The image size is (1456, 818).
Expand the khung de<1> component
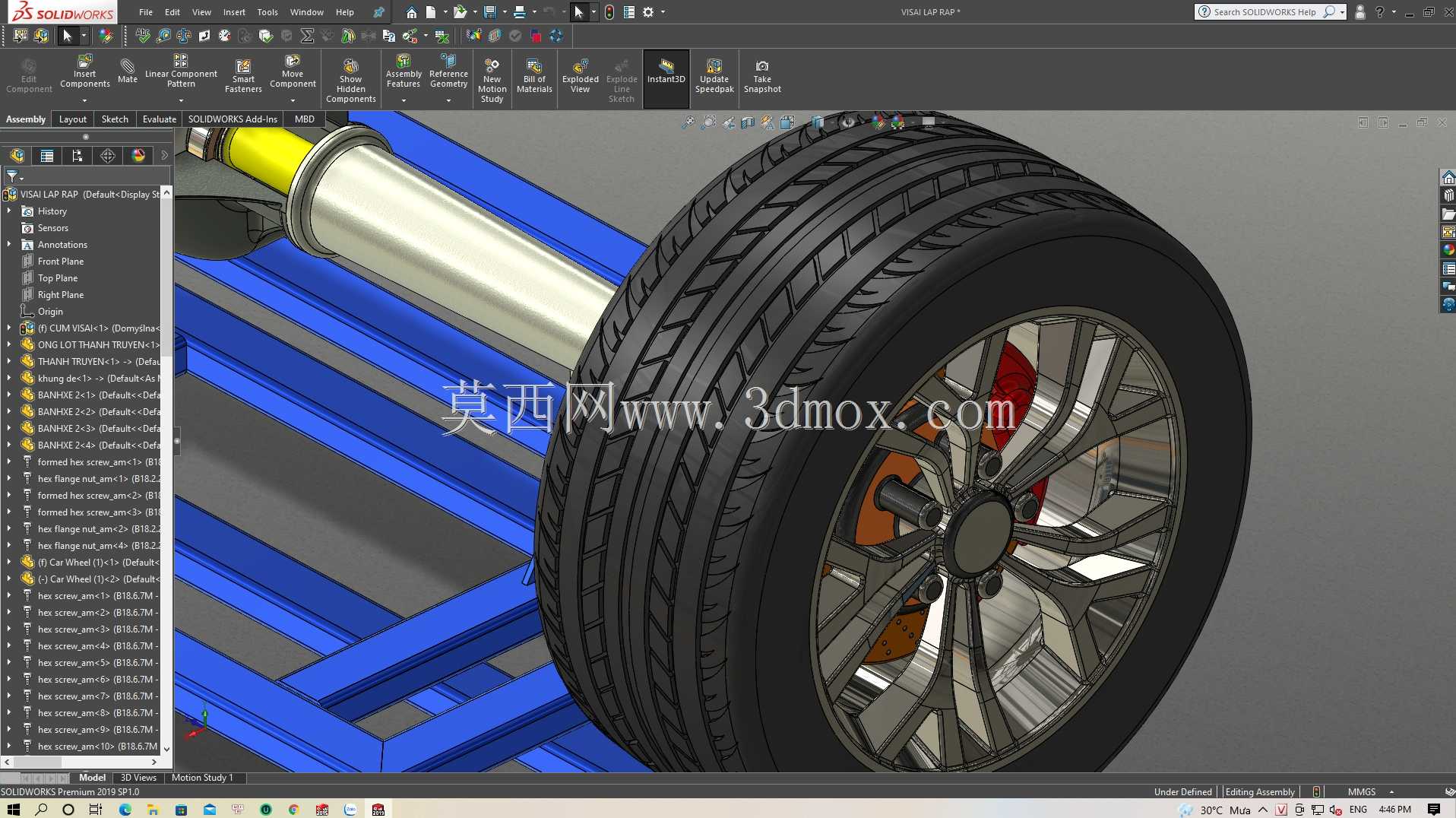point(9,379)
